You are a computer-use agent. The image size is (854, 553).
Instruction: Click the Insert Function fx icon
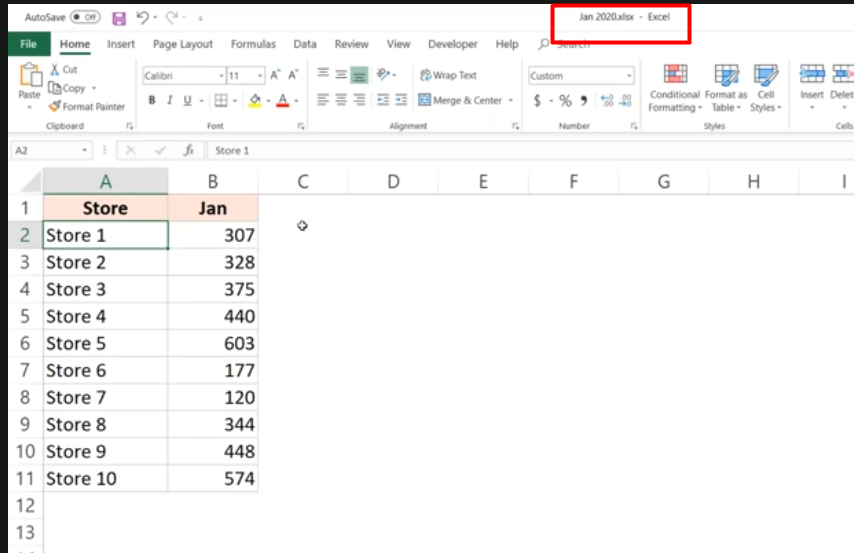click(x=188, y=150)
